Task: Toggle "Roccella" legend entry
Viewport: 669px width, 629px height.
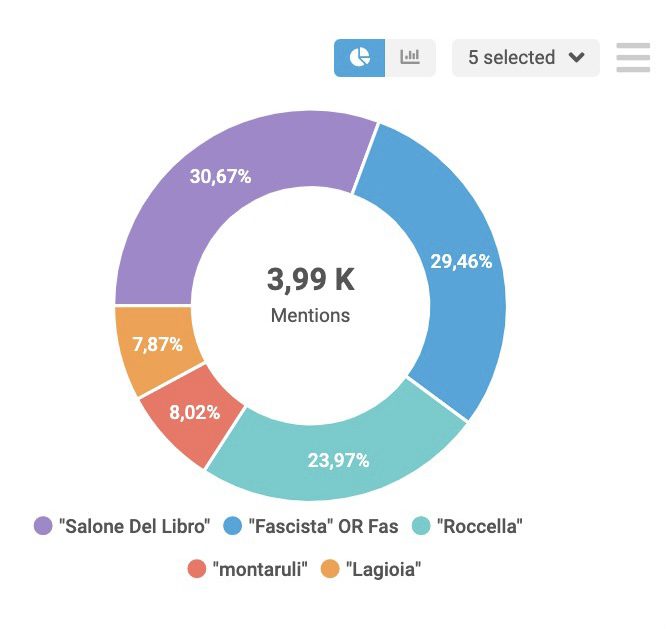Action: click(x=480, y=526)
